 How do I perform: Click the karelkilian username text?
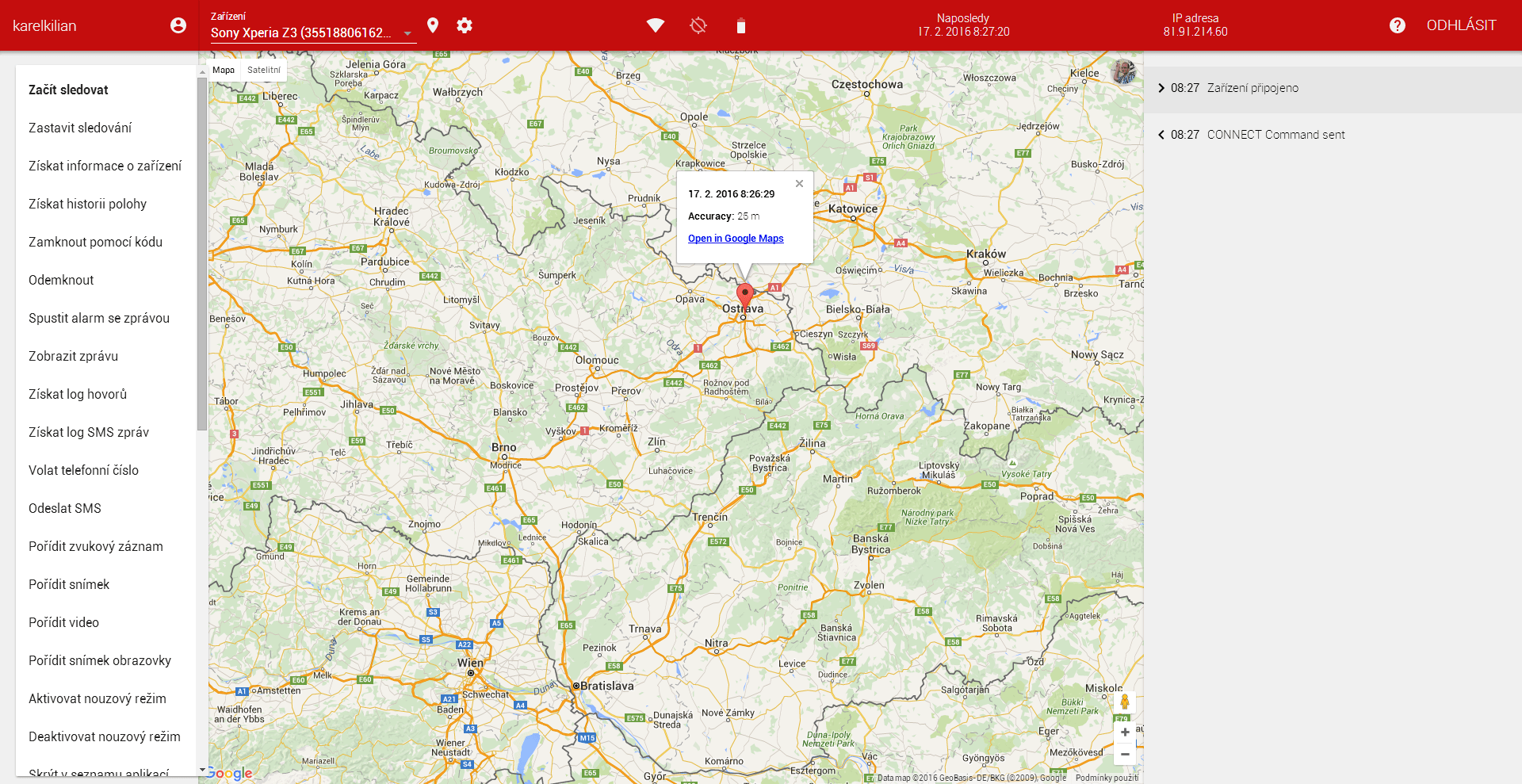click(x=44, y=26)
